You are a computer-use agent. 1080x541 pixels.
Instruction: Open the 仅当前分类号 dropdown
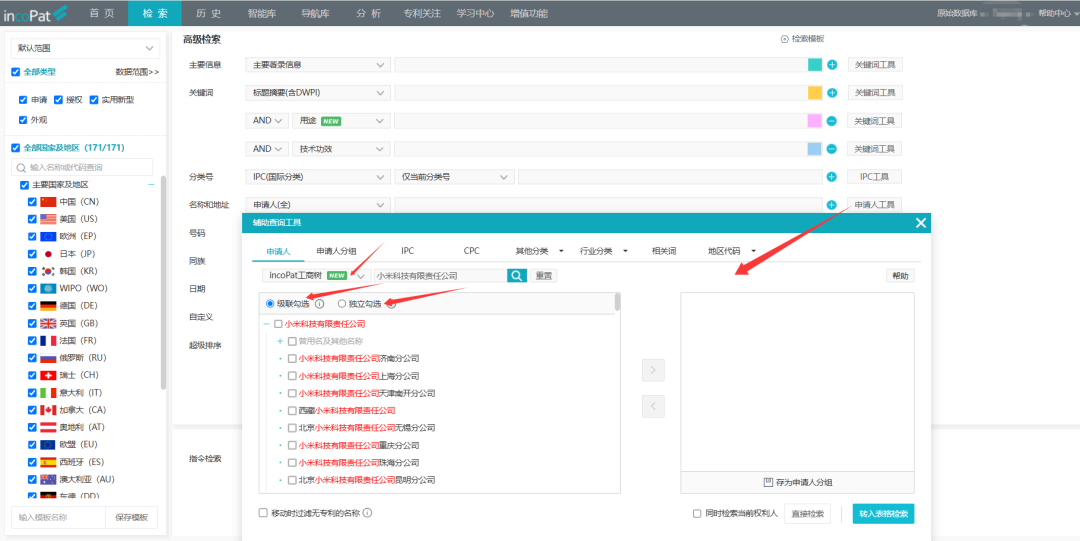pyautogui.click(x=455, y=177)
